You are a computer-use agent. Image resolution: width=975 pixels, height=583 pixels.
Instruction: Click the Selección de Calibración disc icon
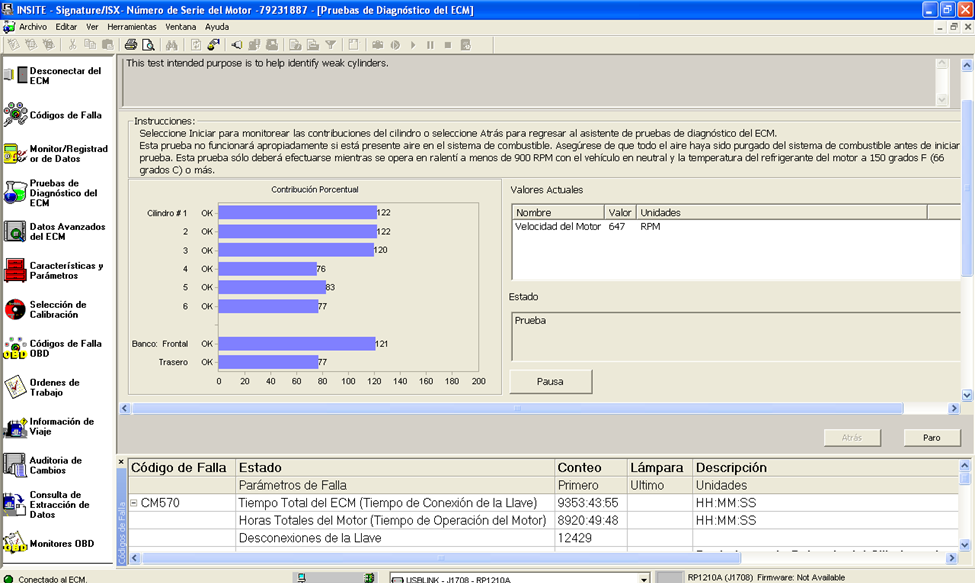pos(16,309)
